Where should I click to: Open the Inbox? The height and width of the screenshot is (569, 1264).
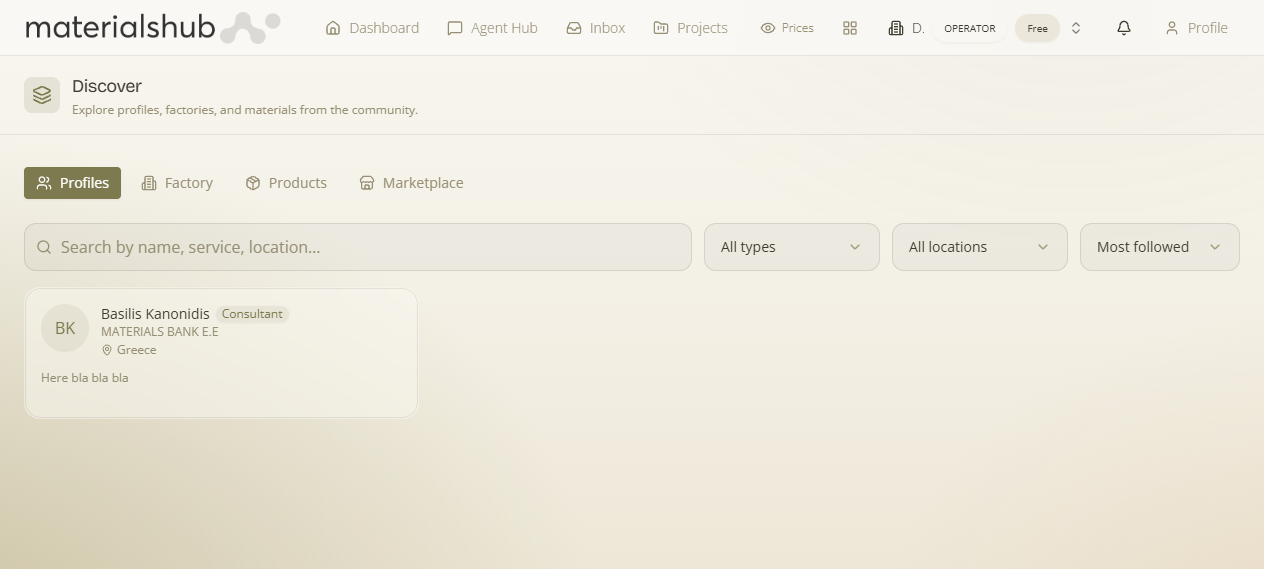(x=596, y=28)
